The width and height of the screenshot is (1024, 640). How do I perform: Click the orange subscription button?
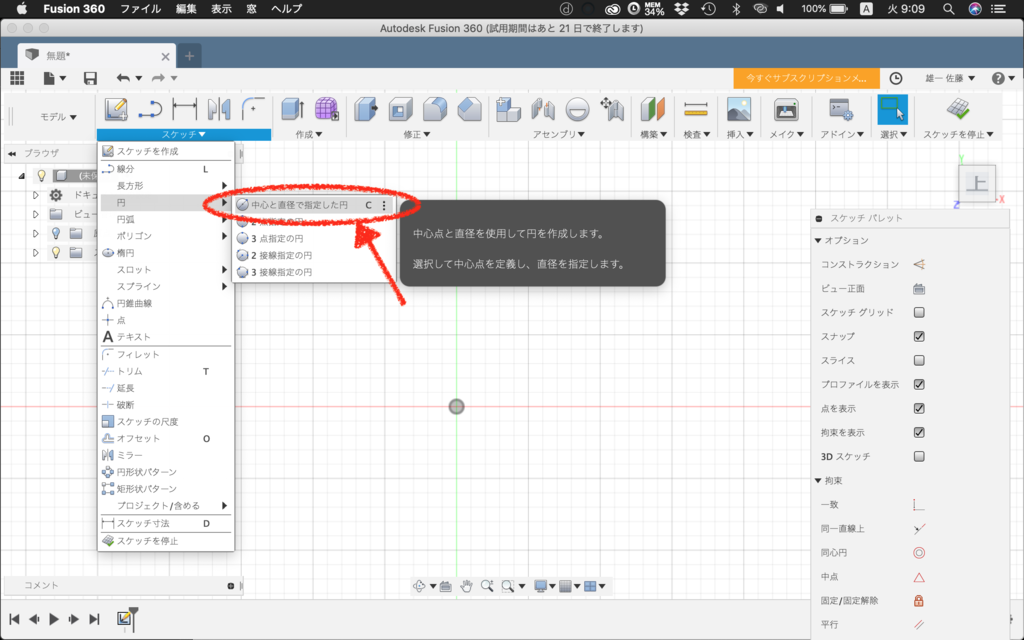(x=807, y=78)
